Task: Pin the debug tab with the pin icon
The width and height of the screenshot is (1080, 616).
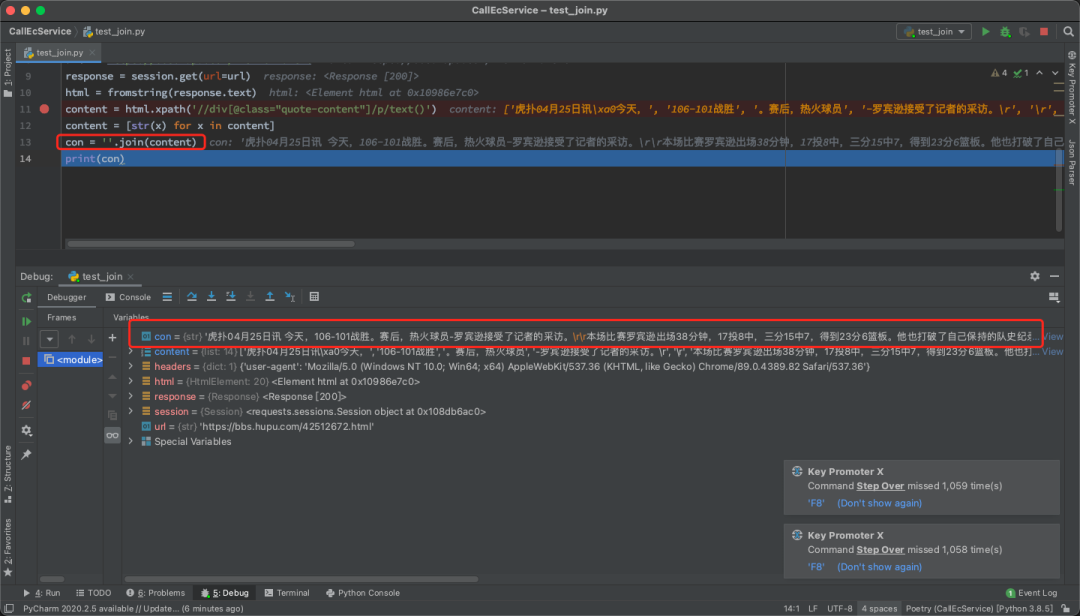Action: (x=26, y=455)
